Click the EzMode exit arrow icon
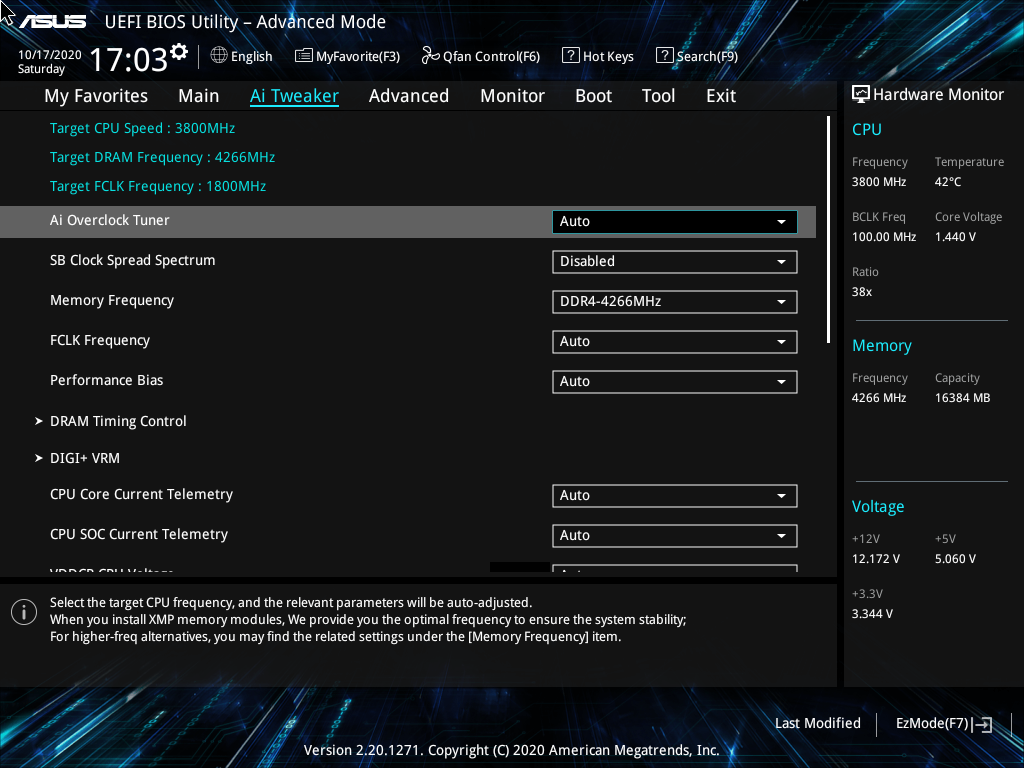This screenshot has width=1024, height=768. [982, 724]
